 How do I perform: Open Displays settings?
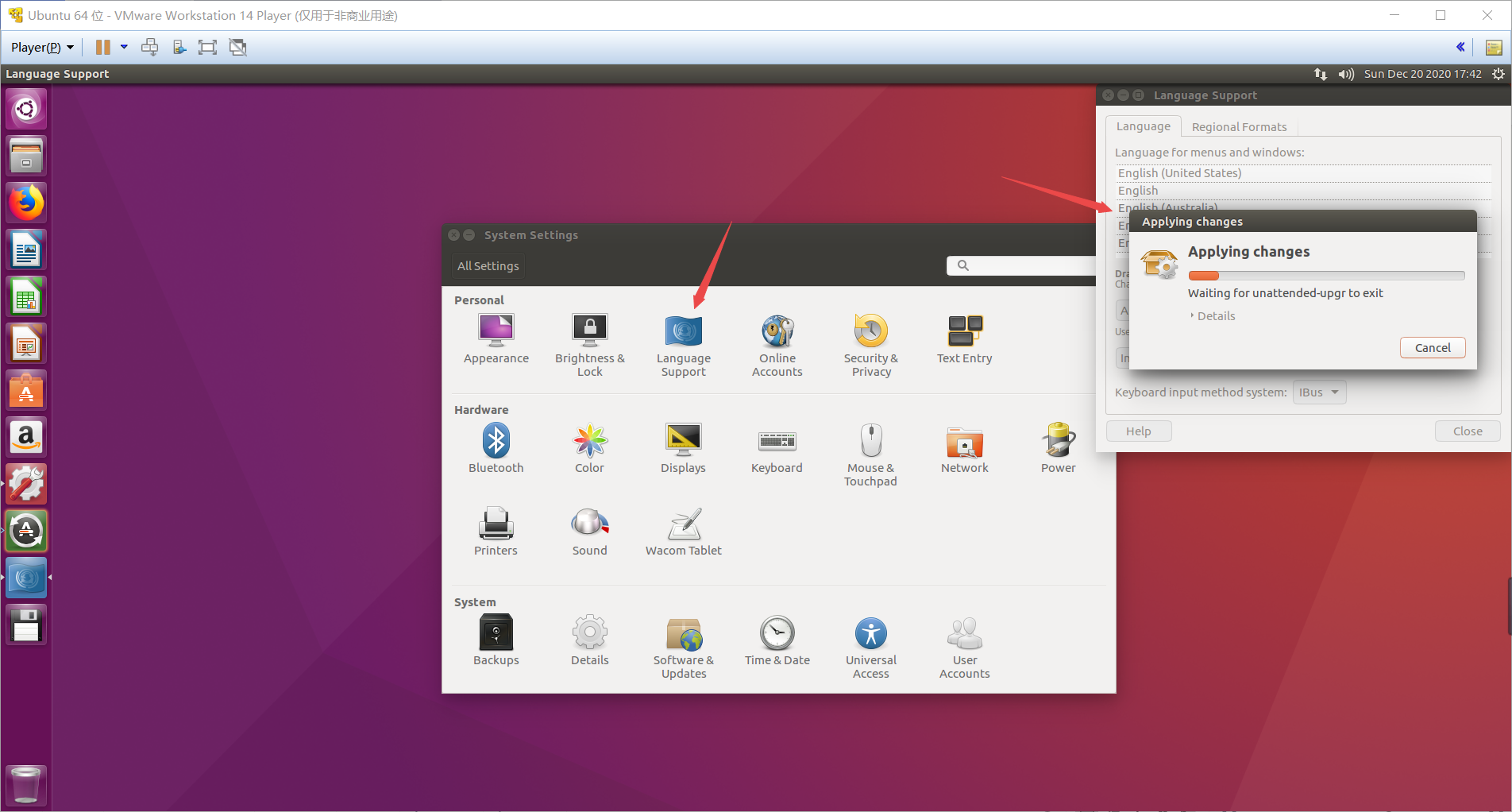[683, 449]
